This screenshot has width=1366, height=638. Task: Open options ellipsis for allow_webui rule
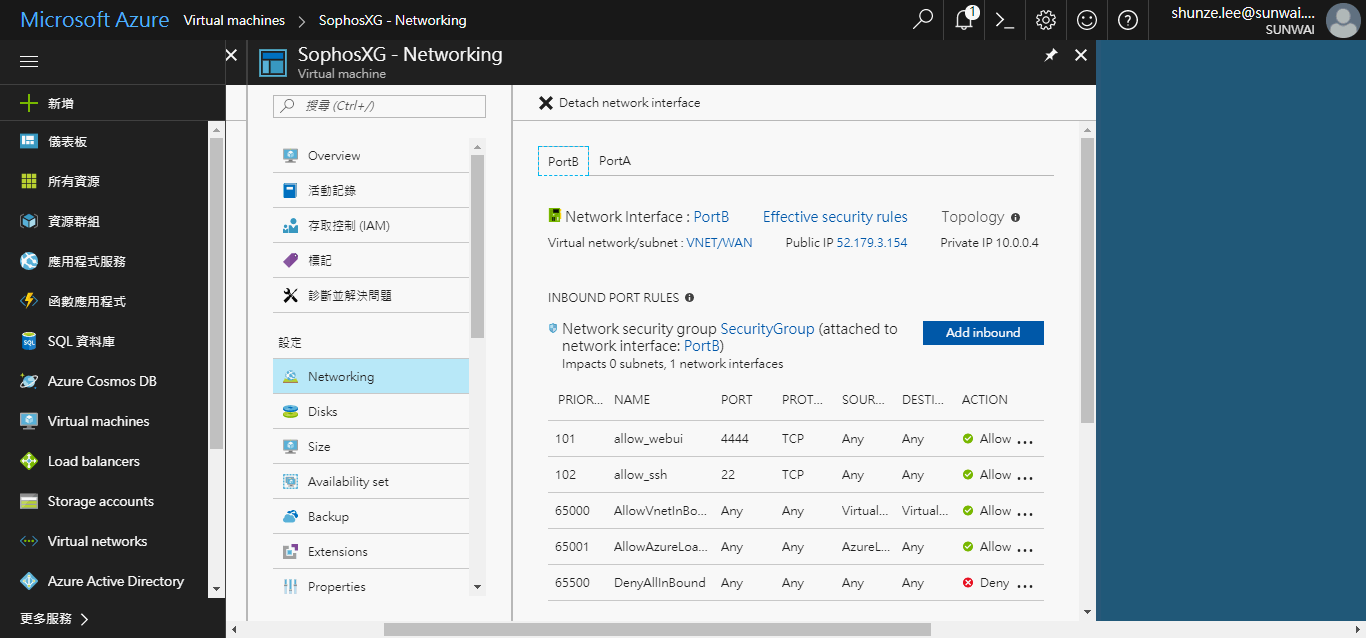coord(1025,440)
